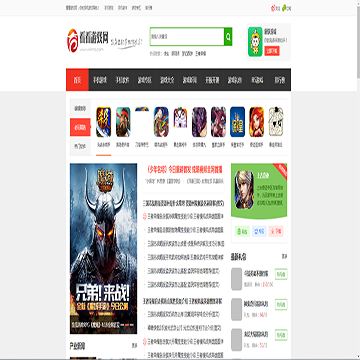The height and width of the screenshot is (360, 360).
Task: Open the blue casino-style game icon
Action: 237,122
